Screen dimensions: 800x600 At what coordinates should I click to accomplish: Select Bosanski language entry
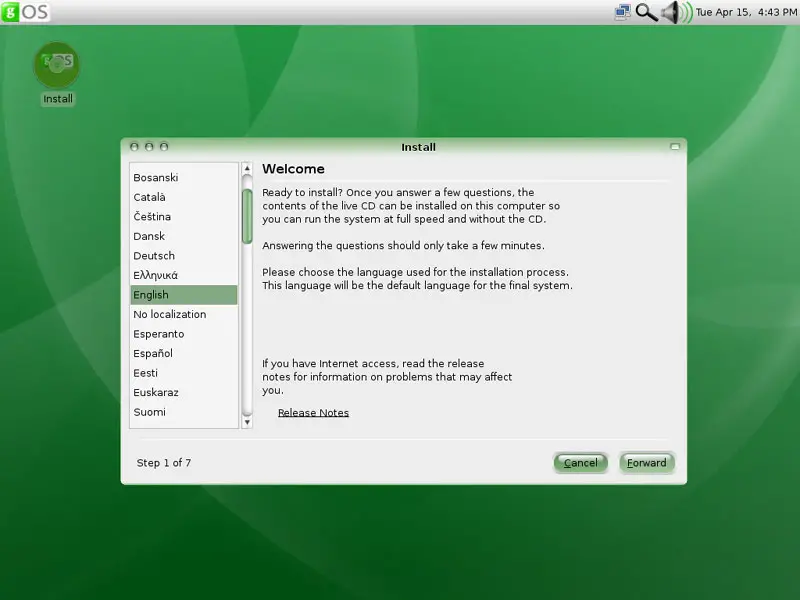(156, 178)
